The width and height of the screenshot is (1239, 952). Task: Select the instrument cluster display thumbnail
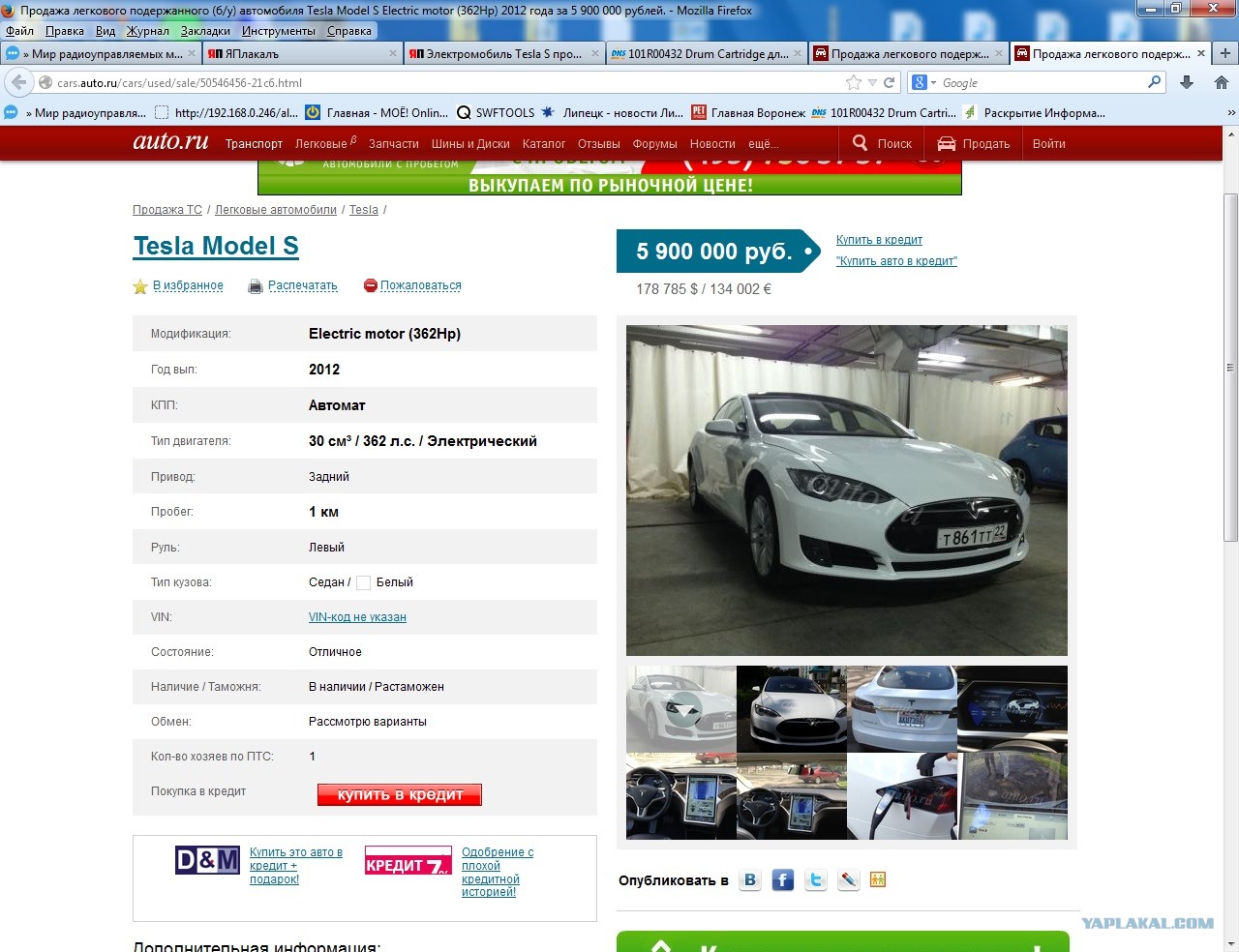[1012, 709]
